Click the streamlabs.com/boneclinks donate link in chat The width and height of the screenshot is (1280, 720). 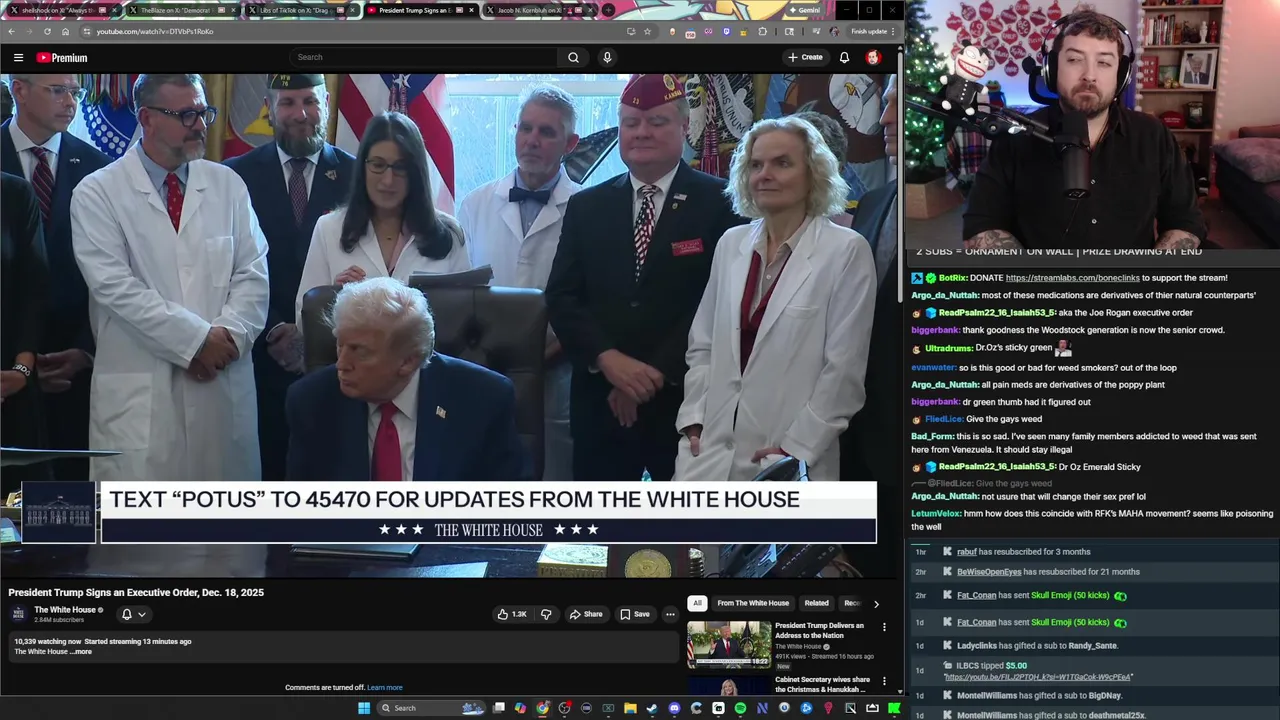click(1072, 278)
